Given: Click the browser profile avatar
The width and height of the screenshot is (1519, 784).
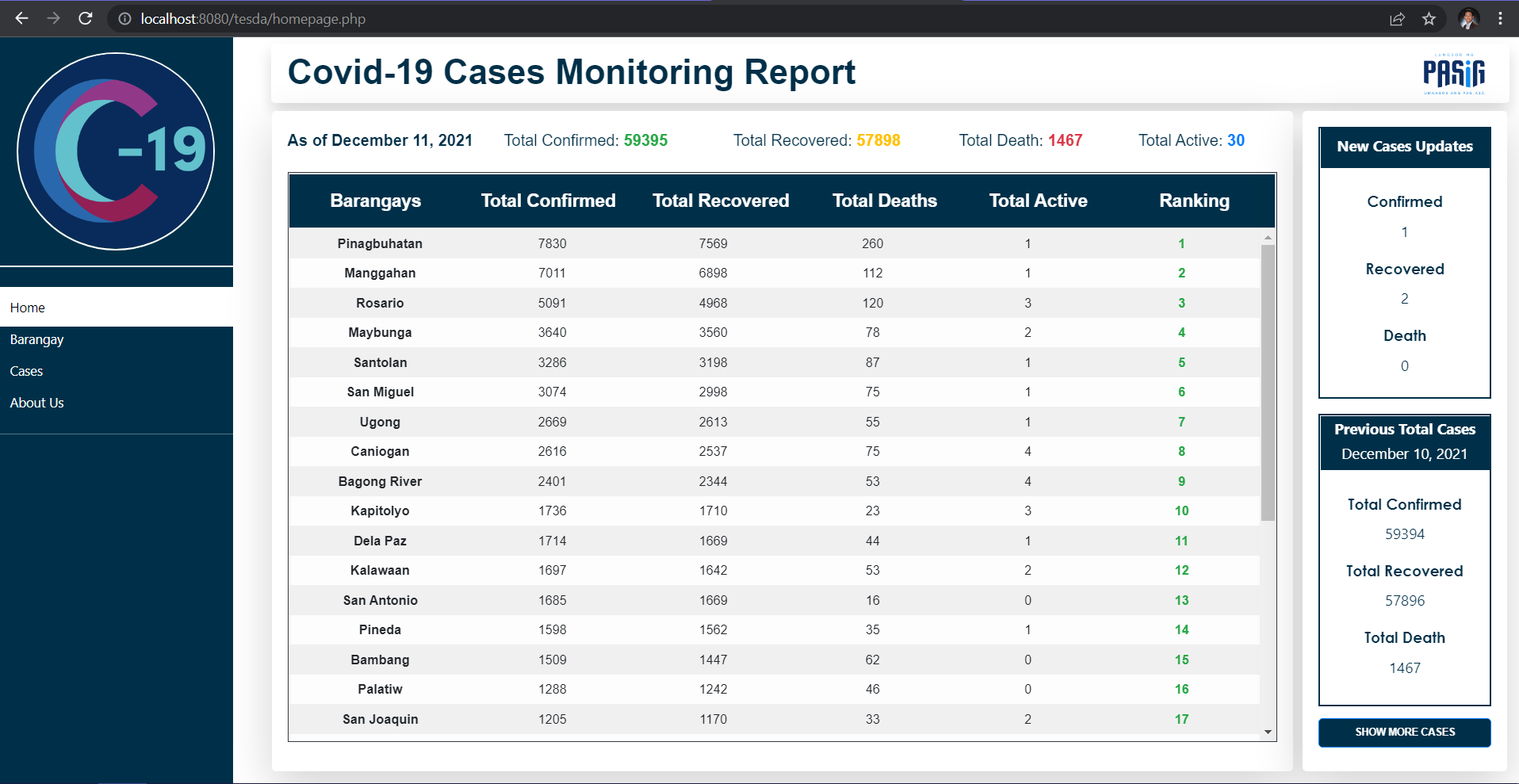Looking at the screenshot, I should point(1467,18).
